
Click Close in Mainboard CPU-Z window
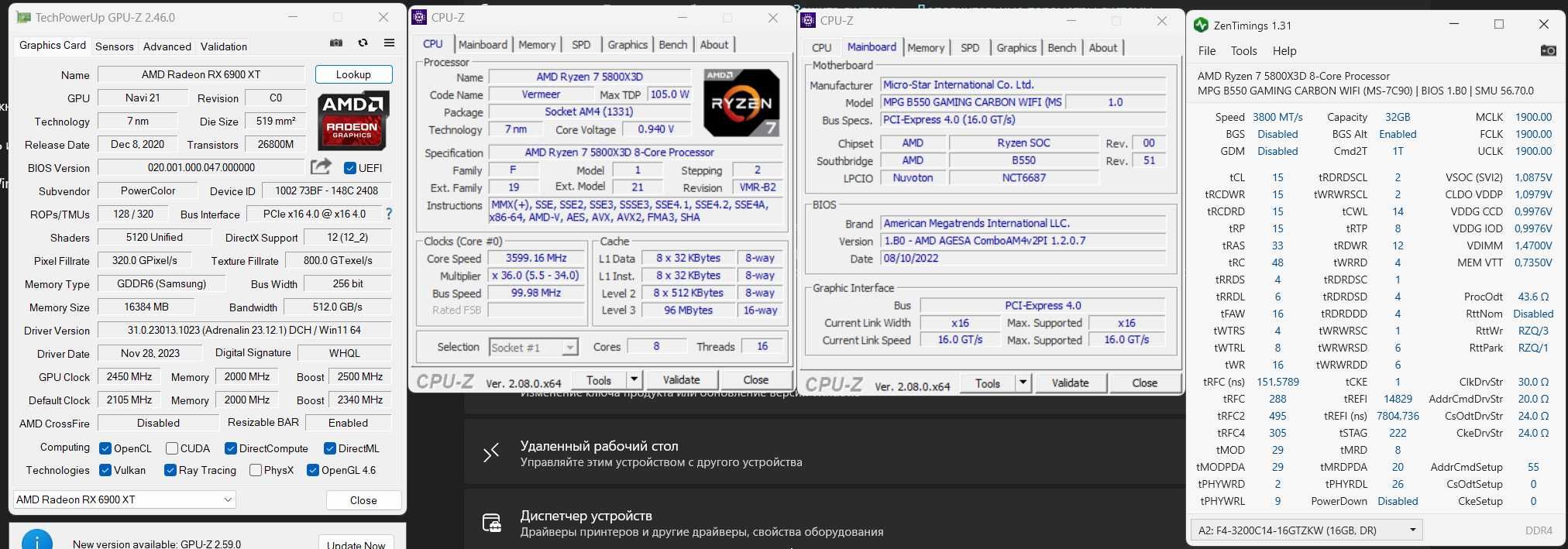pos(1145,383)
